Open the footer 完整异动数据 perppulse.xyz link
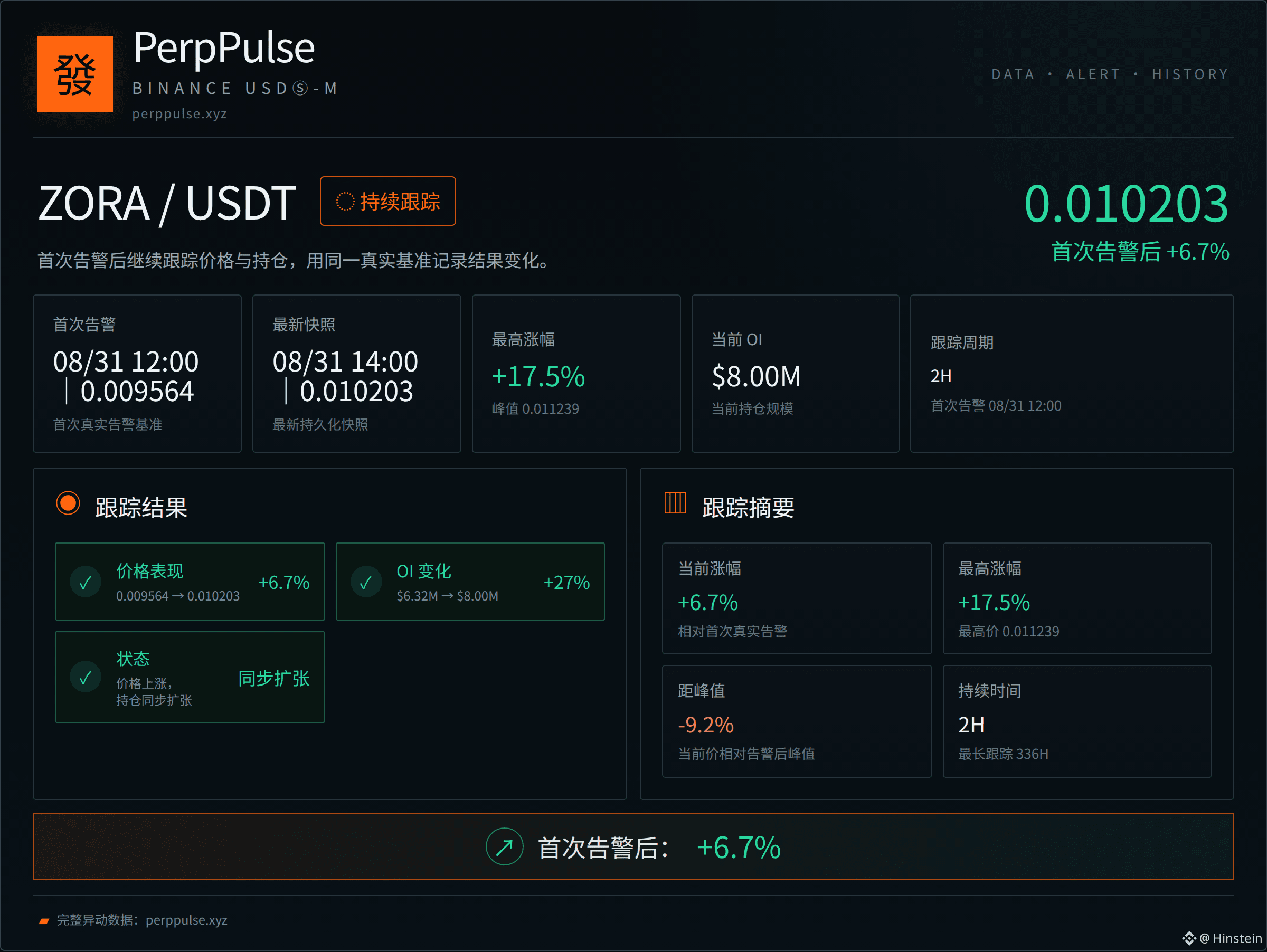The width and height of the screenshot is (1267, 952). [x=142, y=920]
